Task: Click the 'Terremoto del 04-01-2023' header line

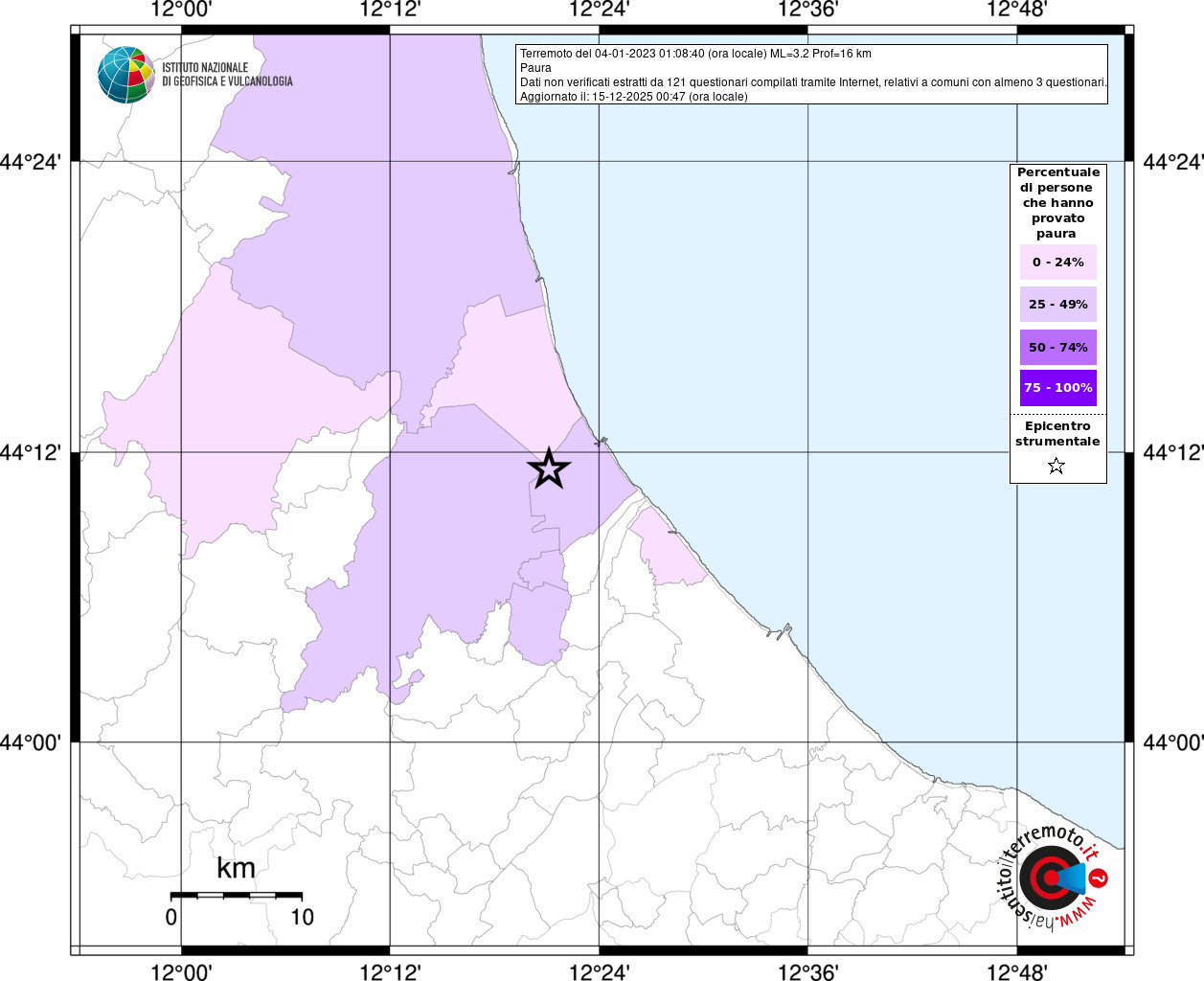Action: (695, 54)
